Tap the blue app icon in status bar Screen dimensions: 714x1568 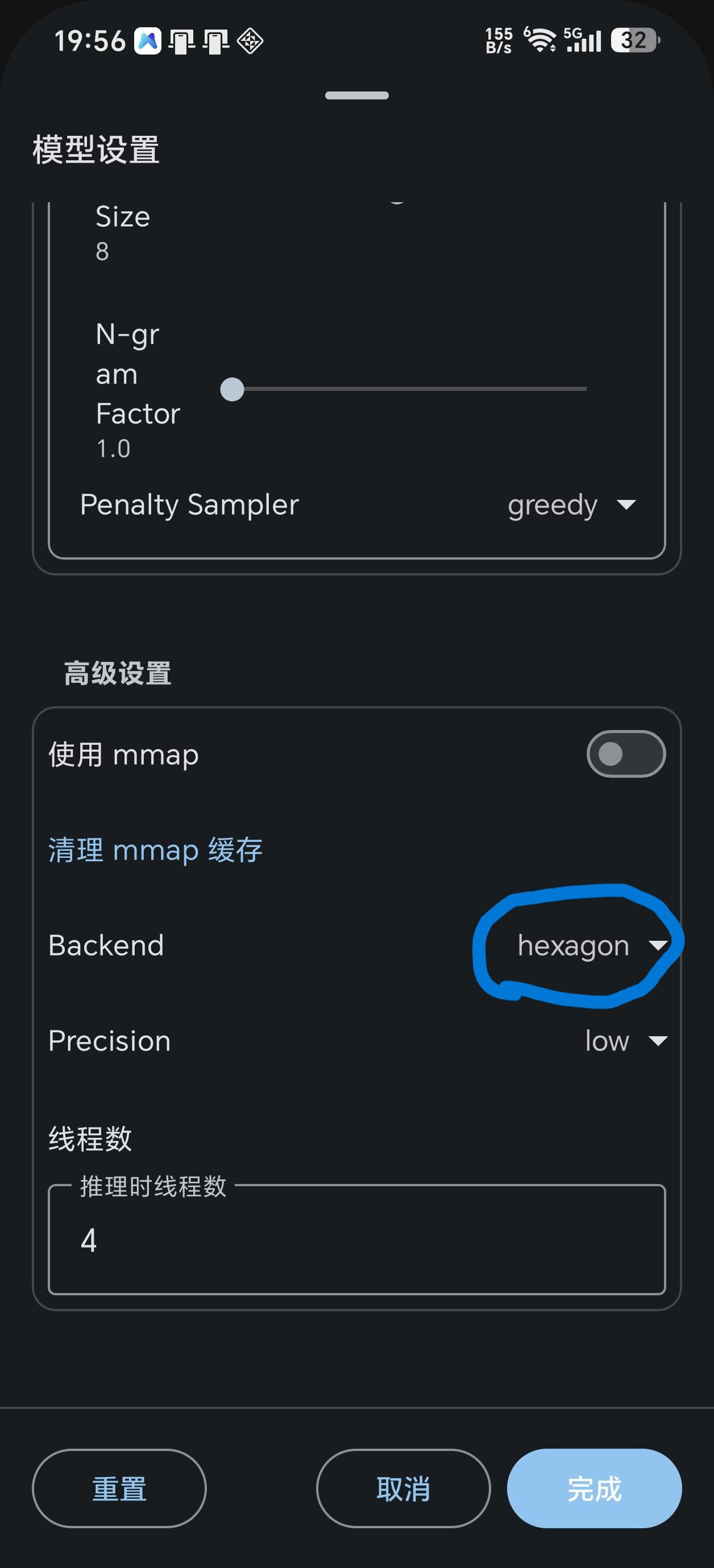[147, 41]
